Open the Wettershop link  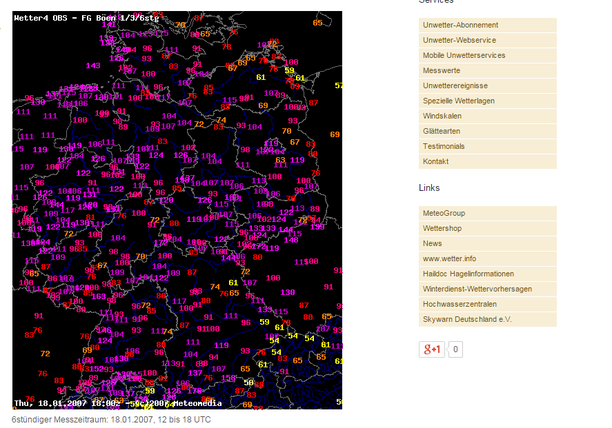(442, 228)
